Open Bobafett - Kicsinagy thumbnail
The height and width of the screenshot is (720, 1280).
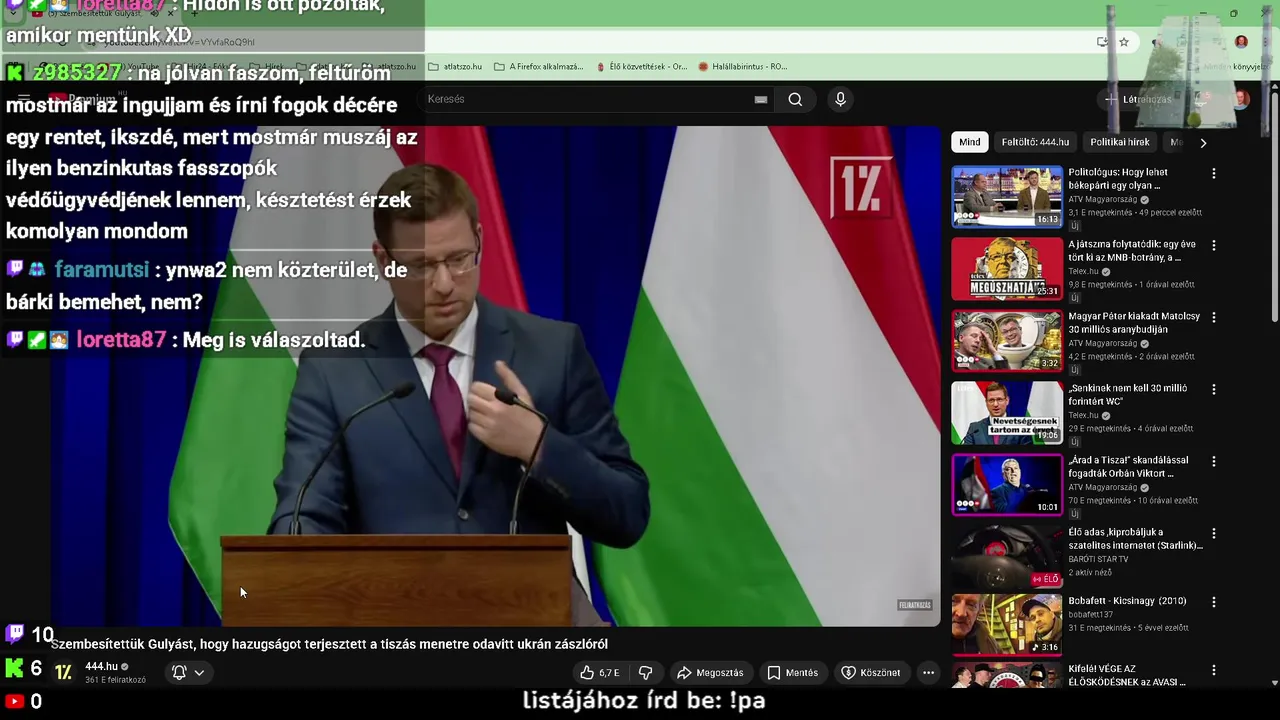click(x=1007, y=625)
